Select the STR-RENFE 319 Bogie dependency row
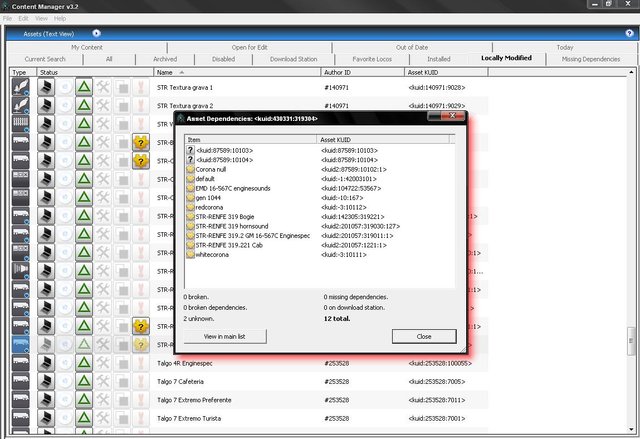This screenshot has height=439, width=640. click(x=230, y=216)
